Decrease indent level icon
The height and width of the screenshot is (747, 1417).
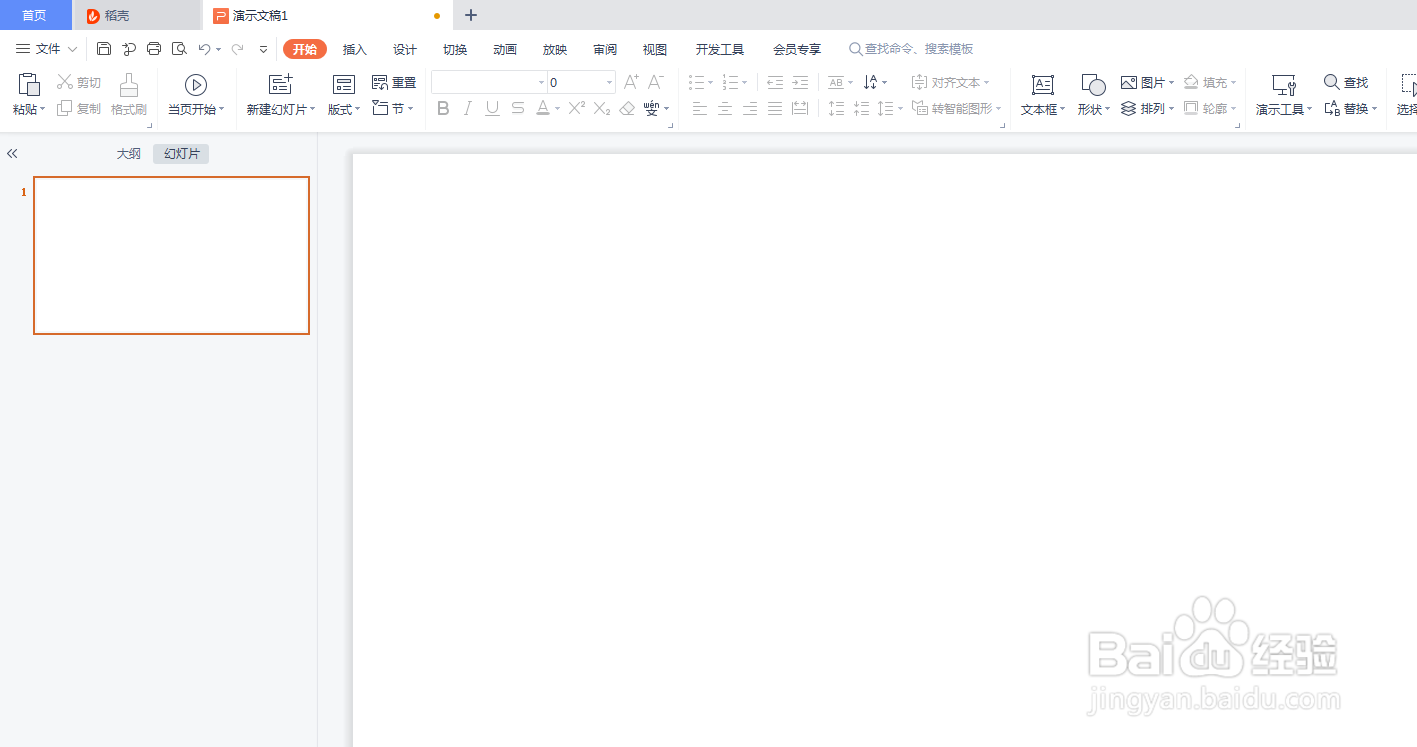coord(775,82)
